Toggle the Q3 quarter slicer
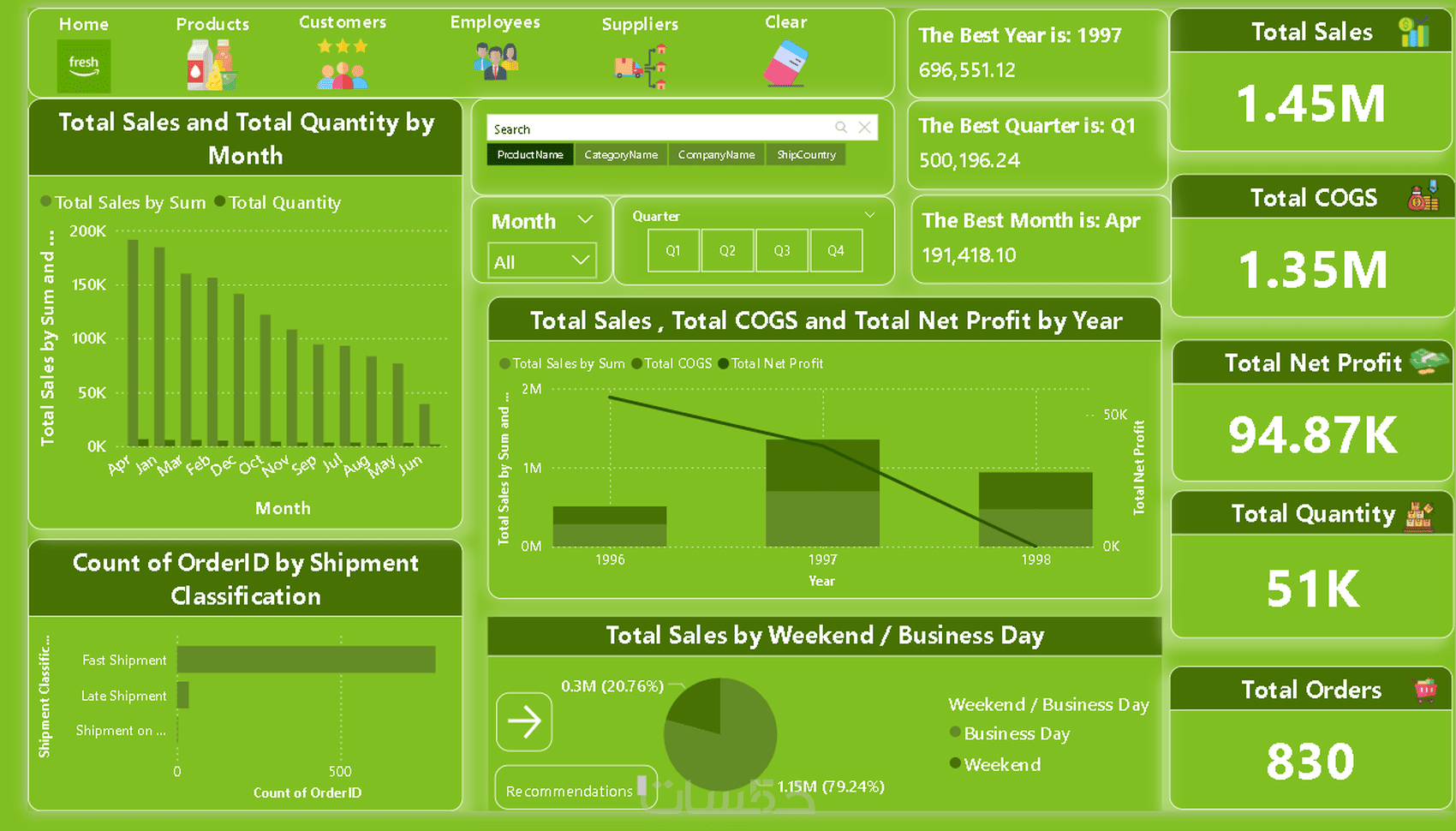This screenshot has width=1456, height=831. click(x=782, y=251)
